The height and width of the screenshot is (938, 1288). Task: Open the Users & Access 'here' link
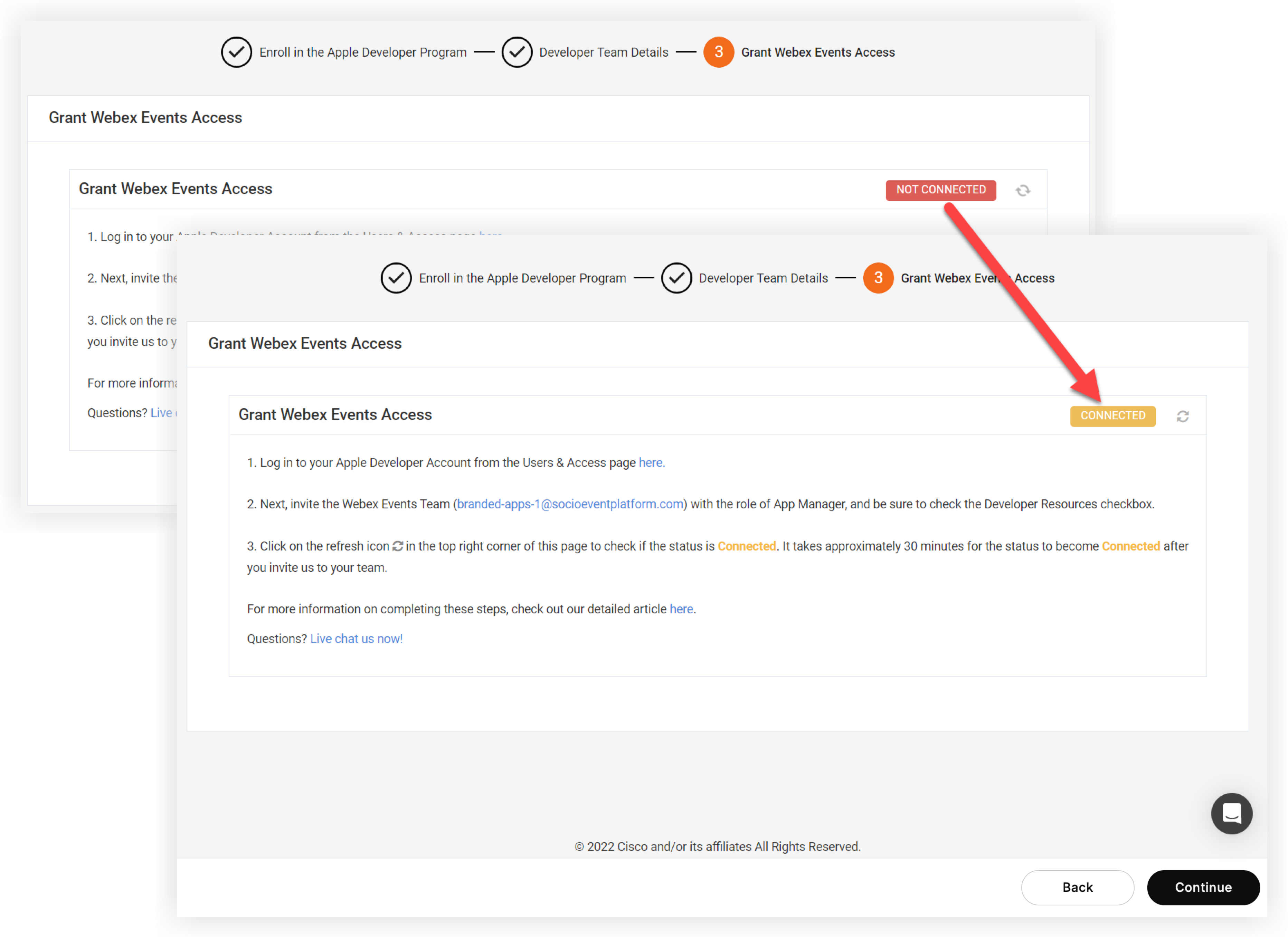click(651, 463)
